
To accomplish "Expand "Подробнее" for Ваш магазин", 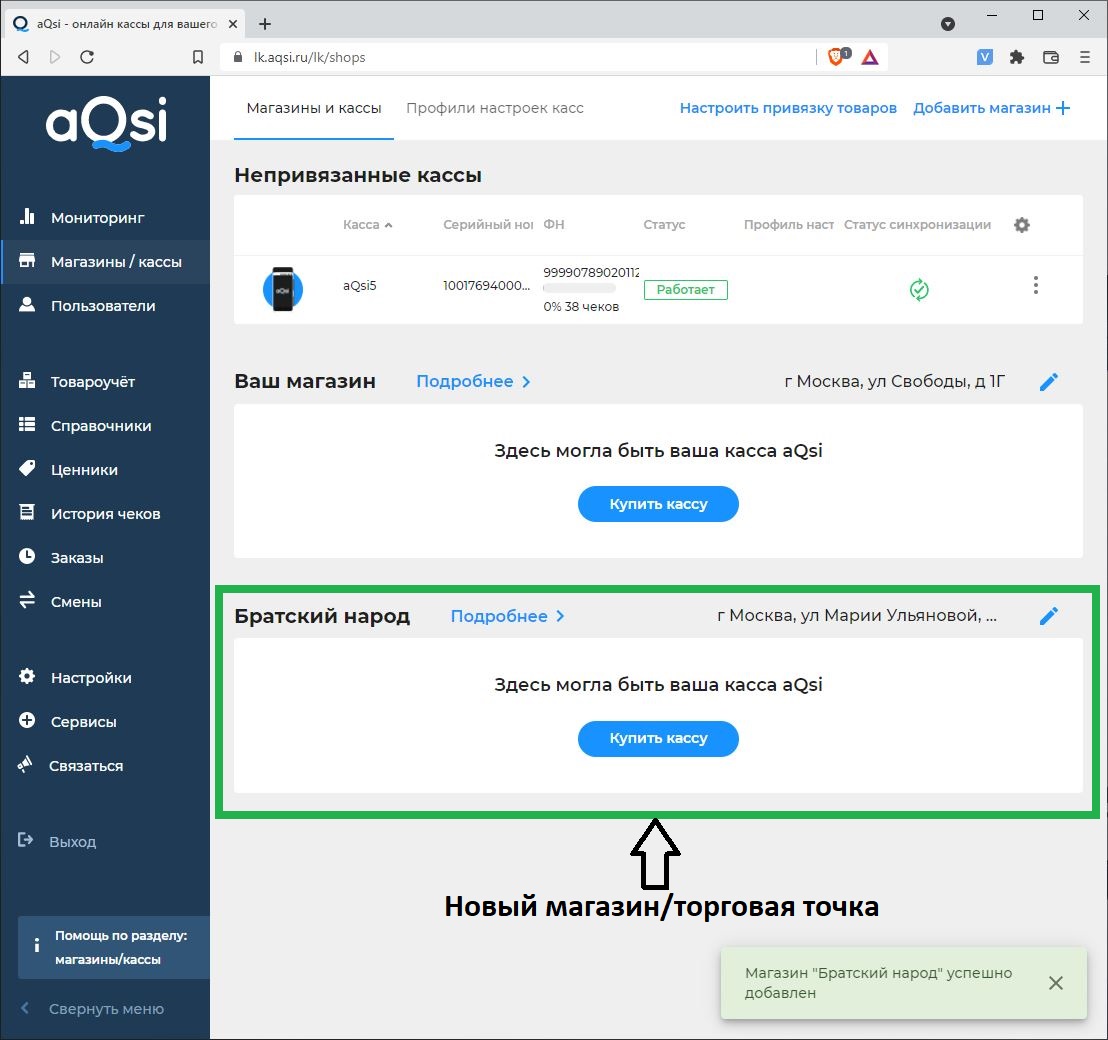I will click(473, 382).
